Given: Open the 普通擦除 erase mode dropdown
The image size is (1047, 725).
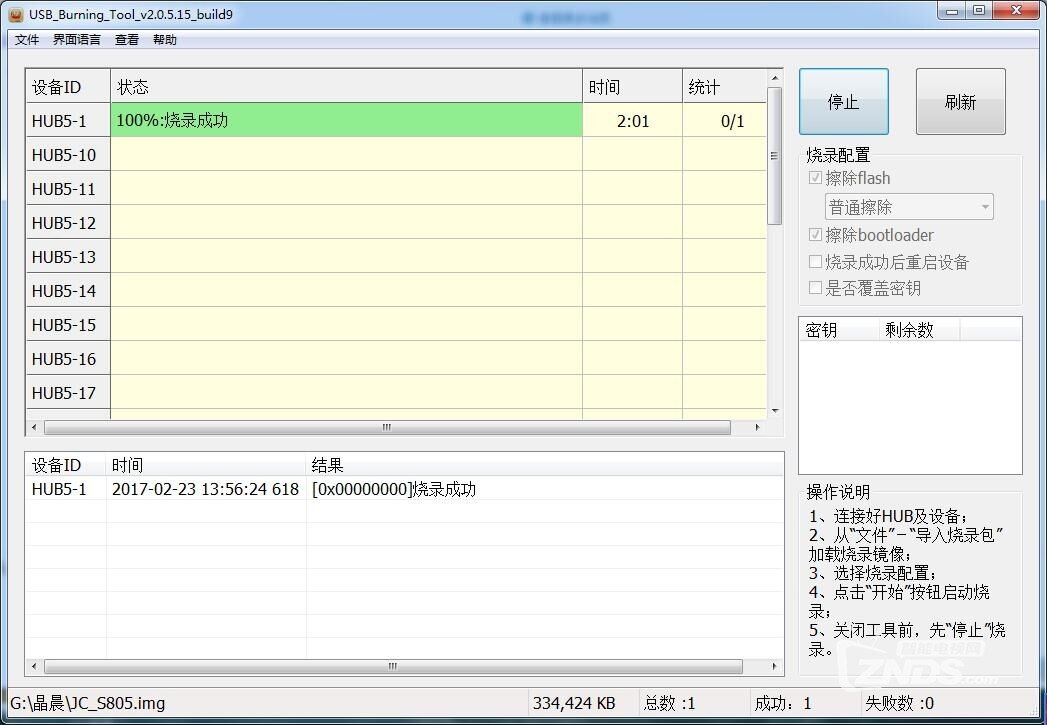Looking at the screenshot, I should click(908, 206).
